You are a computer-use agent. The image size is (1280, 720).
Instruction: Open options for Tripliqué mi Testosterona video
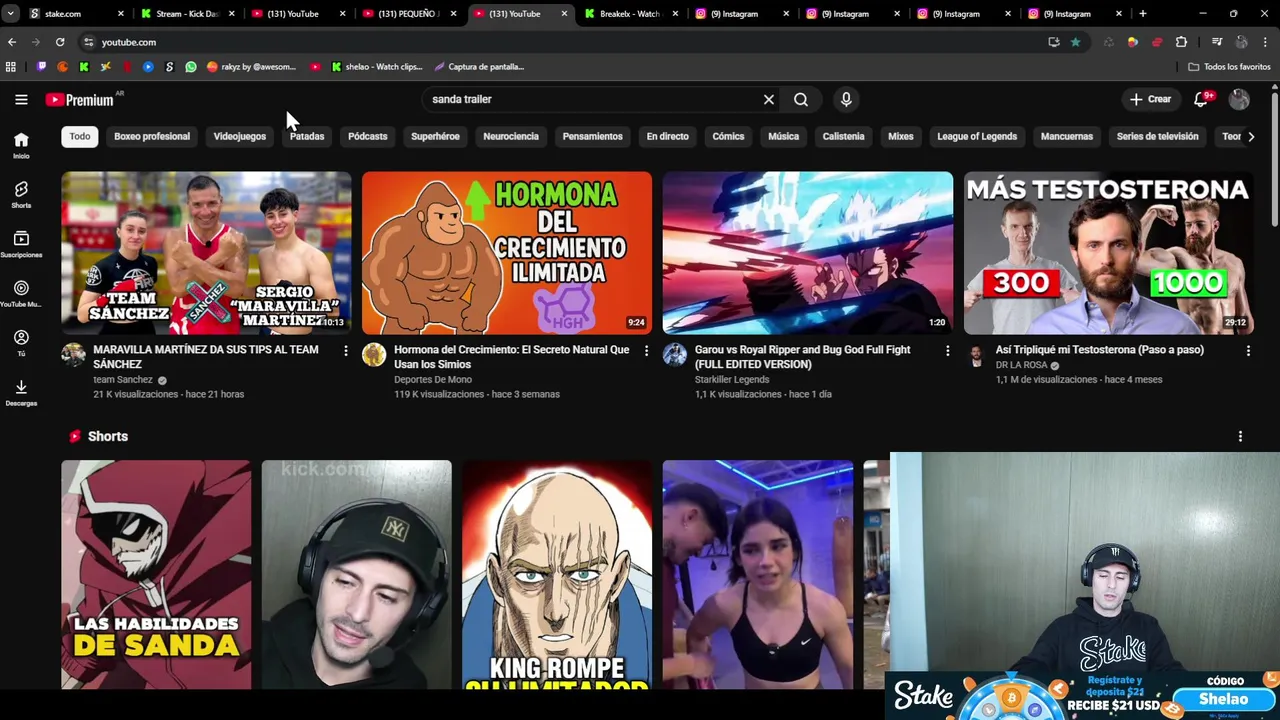1248,351
